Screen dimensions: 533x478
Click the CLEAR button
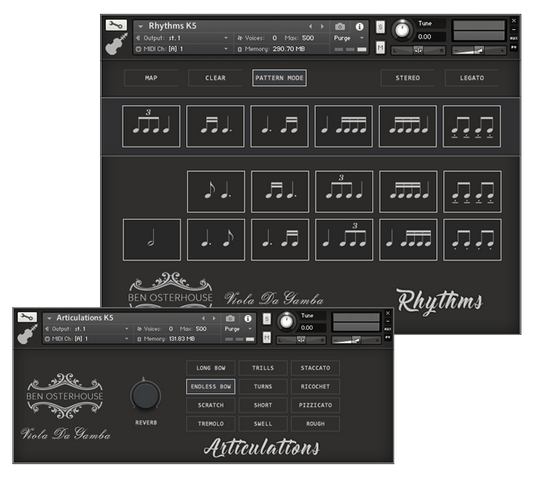[215, 78]
